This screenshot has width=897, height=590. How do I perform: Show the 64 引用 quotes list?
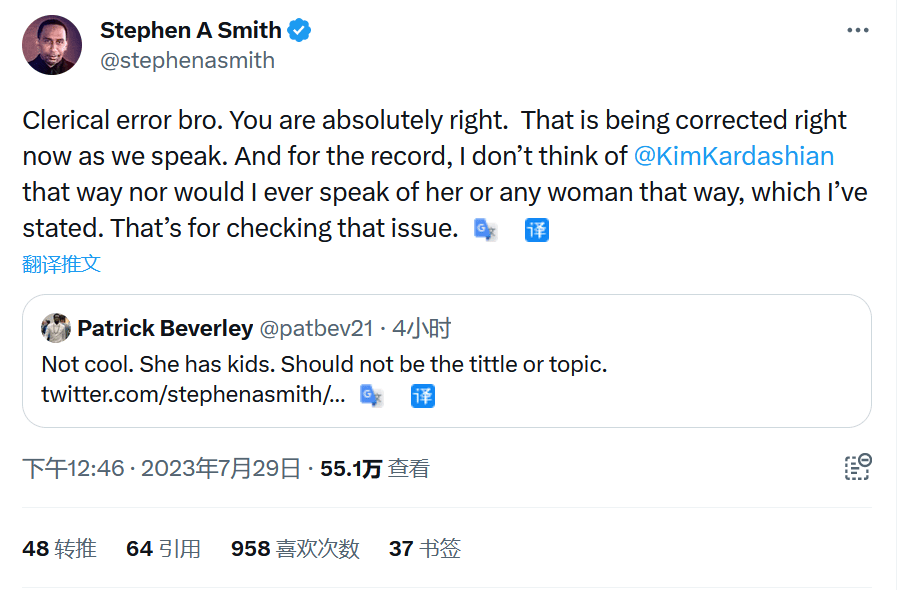tap(163, 548)
